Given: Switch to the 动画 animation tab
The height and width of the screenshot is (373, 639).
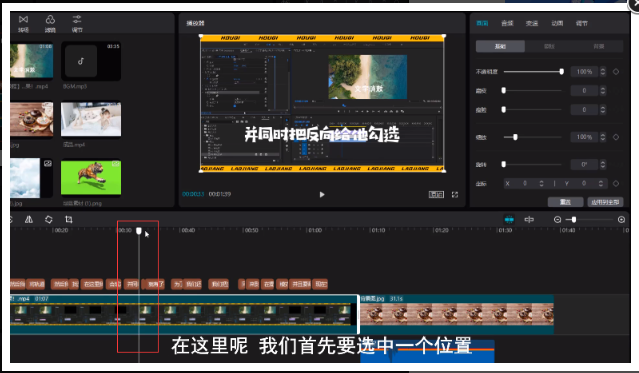Looking at the screenshot, I should [x=557, y=23].
